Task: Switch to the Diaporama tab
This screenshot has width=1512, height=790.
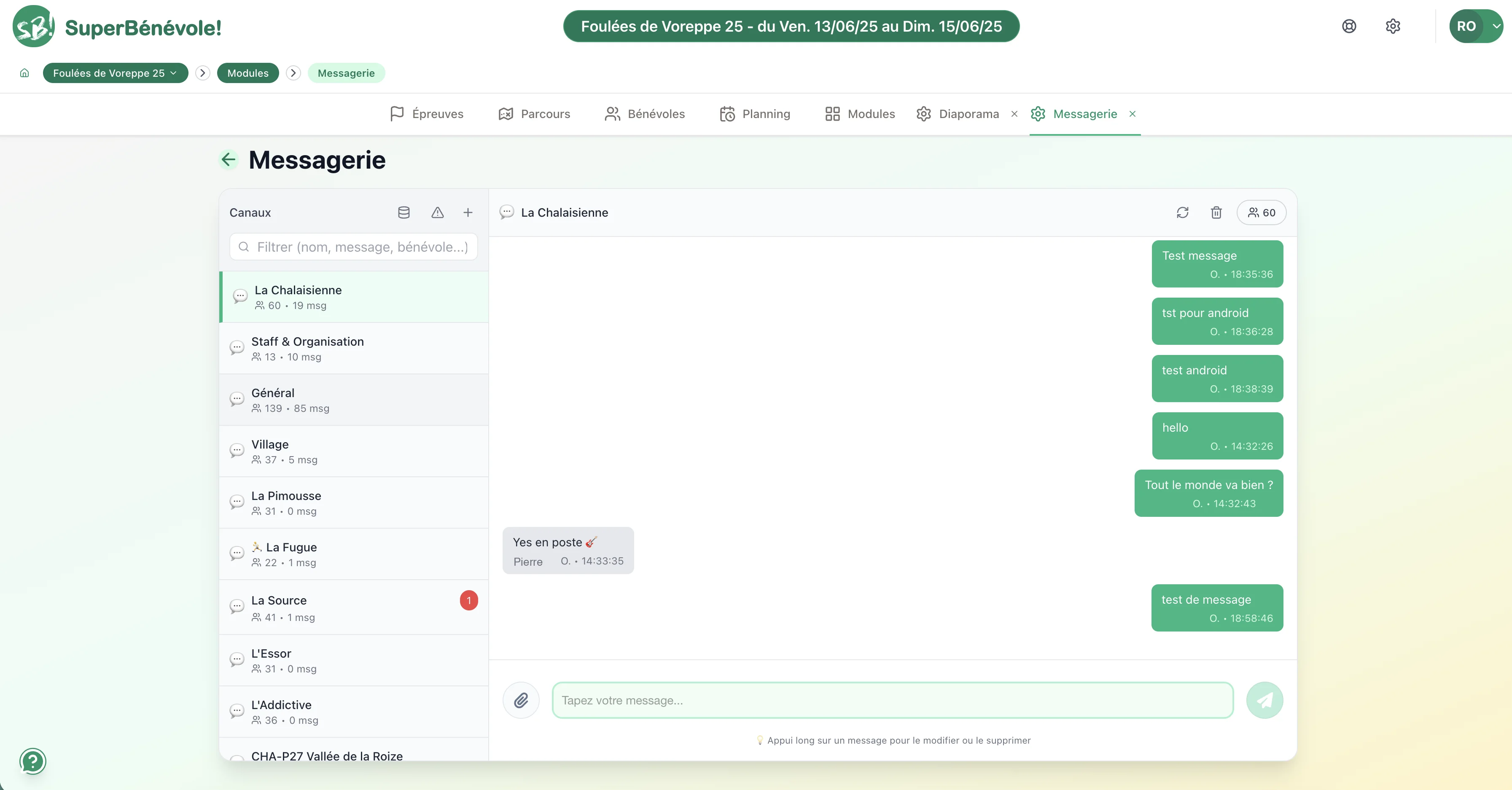Action: (x=957, y=113)
